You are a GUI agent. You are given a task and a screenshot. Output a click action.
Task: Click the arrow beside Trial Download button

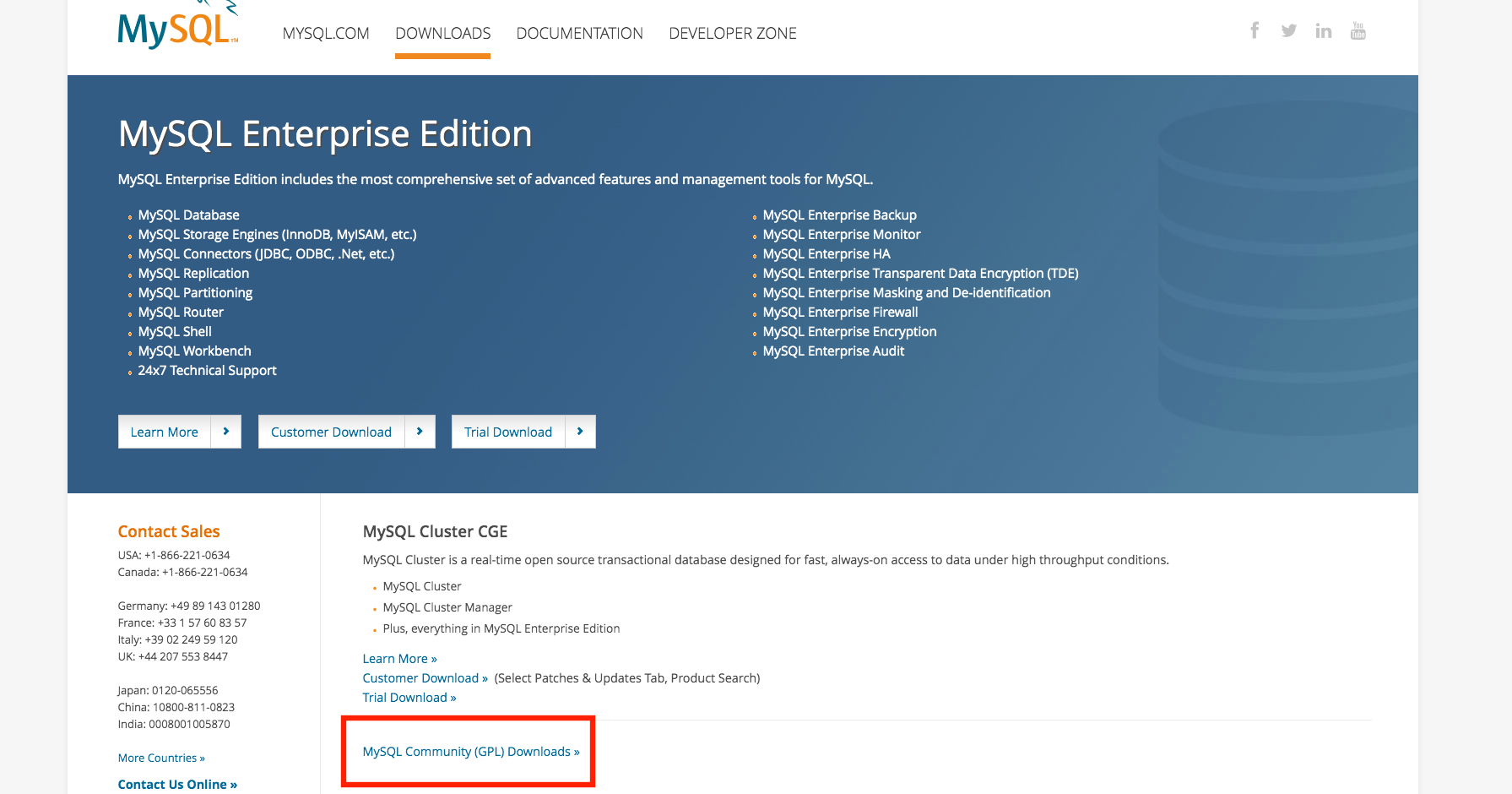(x=580, y=432)
